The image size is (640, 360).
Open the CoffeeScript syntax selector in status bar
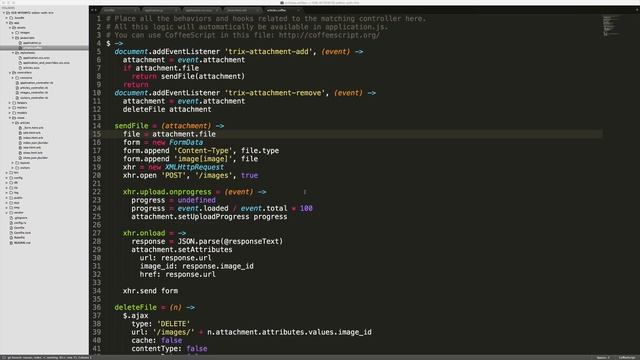point(627,358)
